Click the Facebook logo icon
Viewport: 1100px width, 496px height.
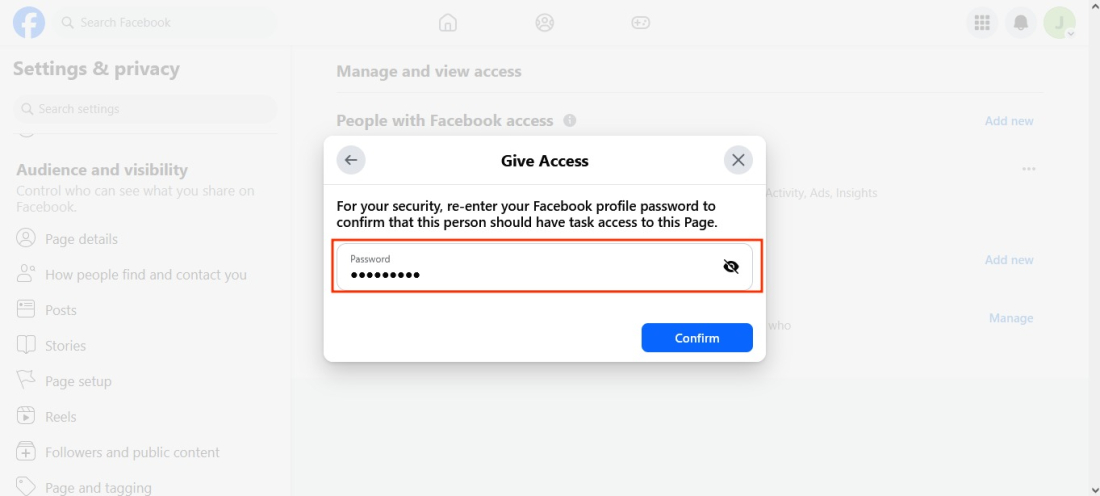[29, 22]
